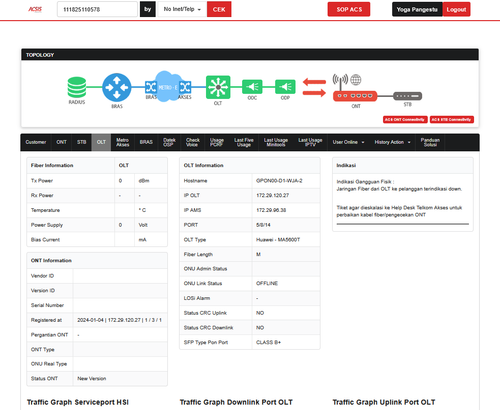Open the Metro Akses tab
Screen dimensions: 500x410
123,142
